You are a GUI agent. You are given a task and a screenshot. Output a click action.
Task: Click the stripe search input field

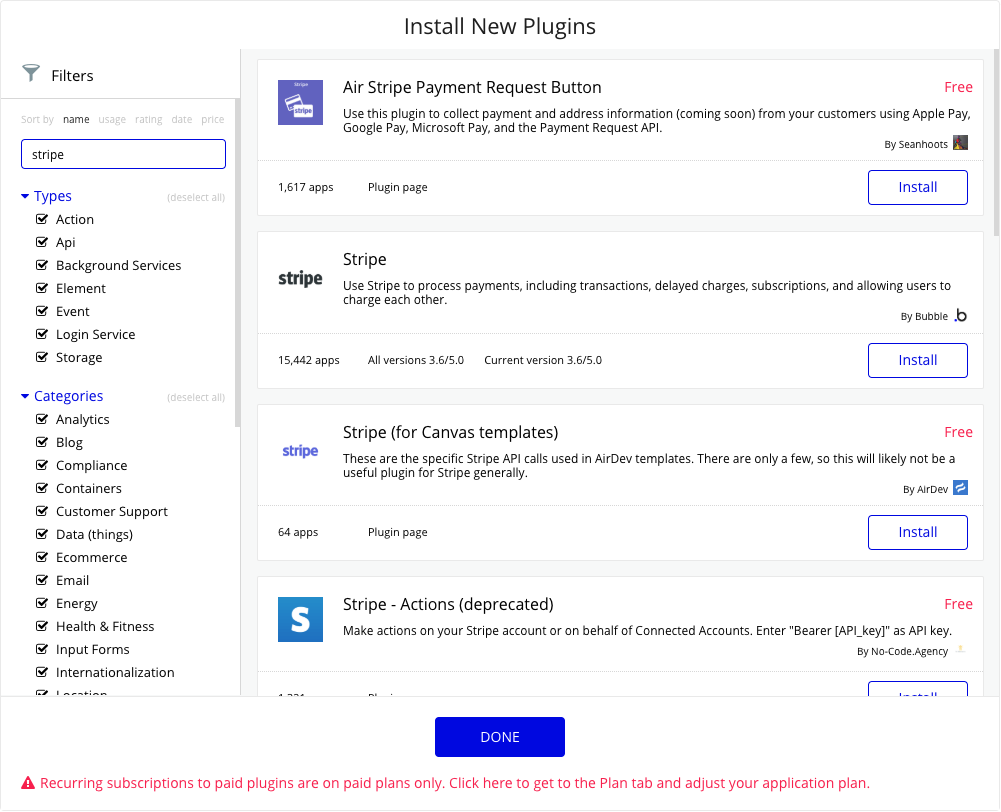(x=123, y=154)
